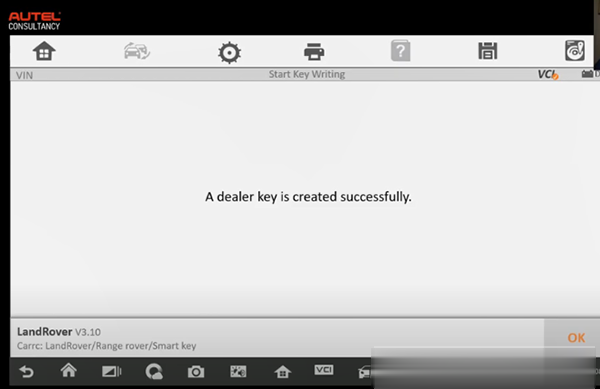Click the Autel Consultancy logo
Screen dimensions: 600x389
click(34, 21)
